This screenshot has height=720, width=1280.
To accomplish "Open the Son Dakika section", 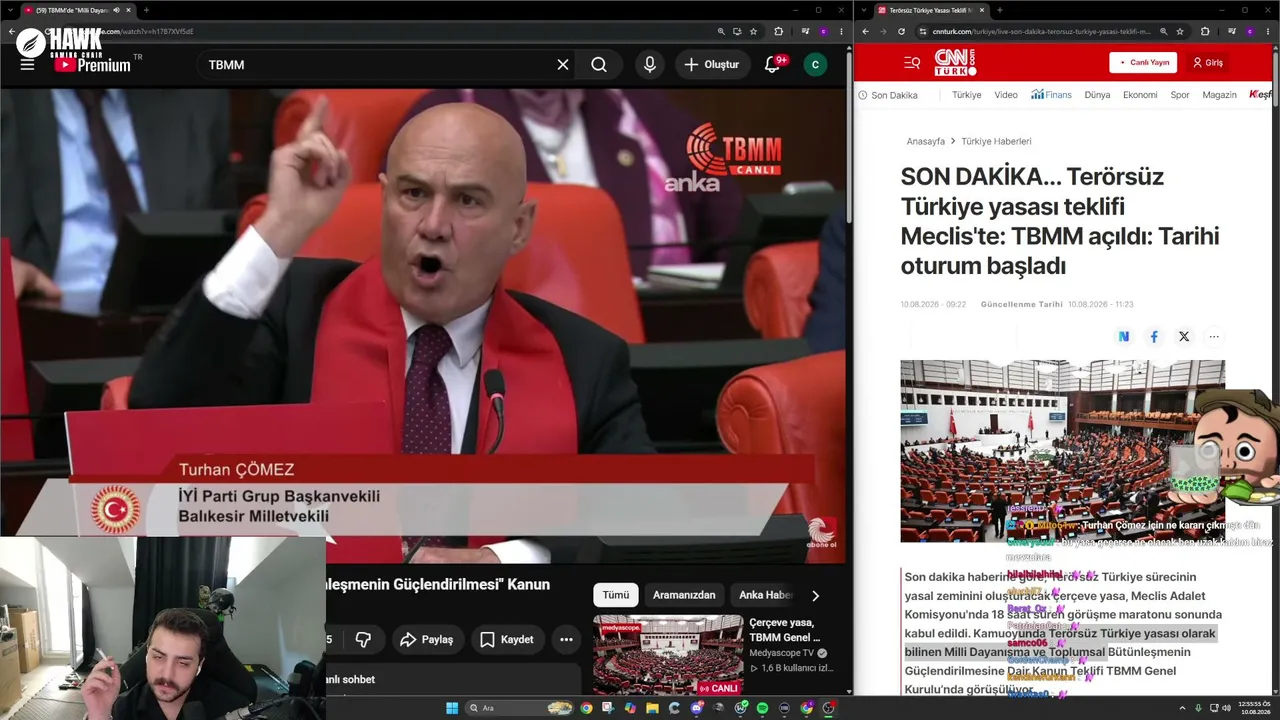I will (x=888, y=95).
